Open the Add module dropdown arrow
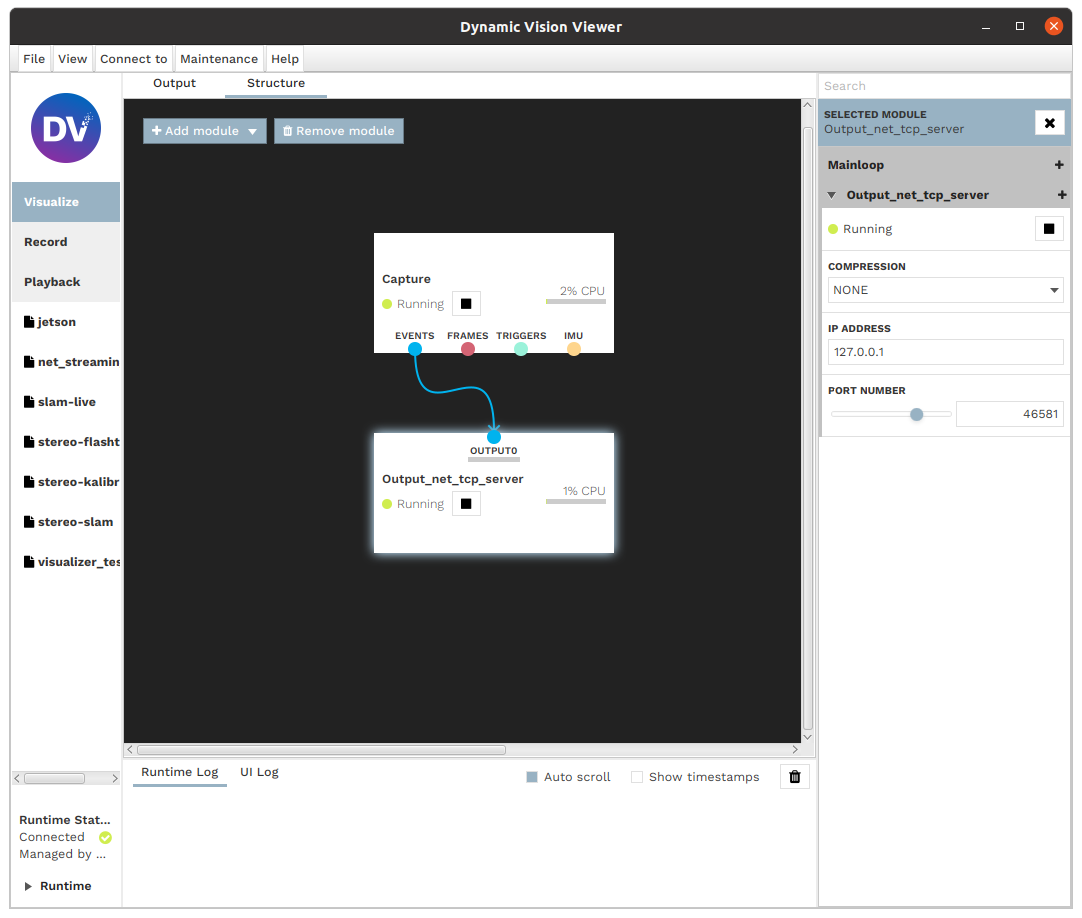The width and height of the screenshot is (1082, 918). tap(252, 130)
